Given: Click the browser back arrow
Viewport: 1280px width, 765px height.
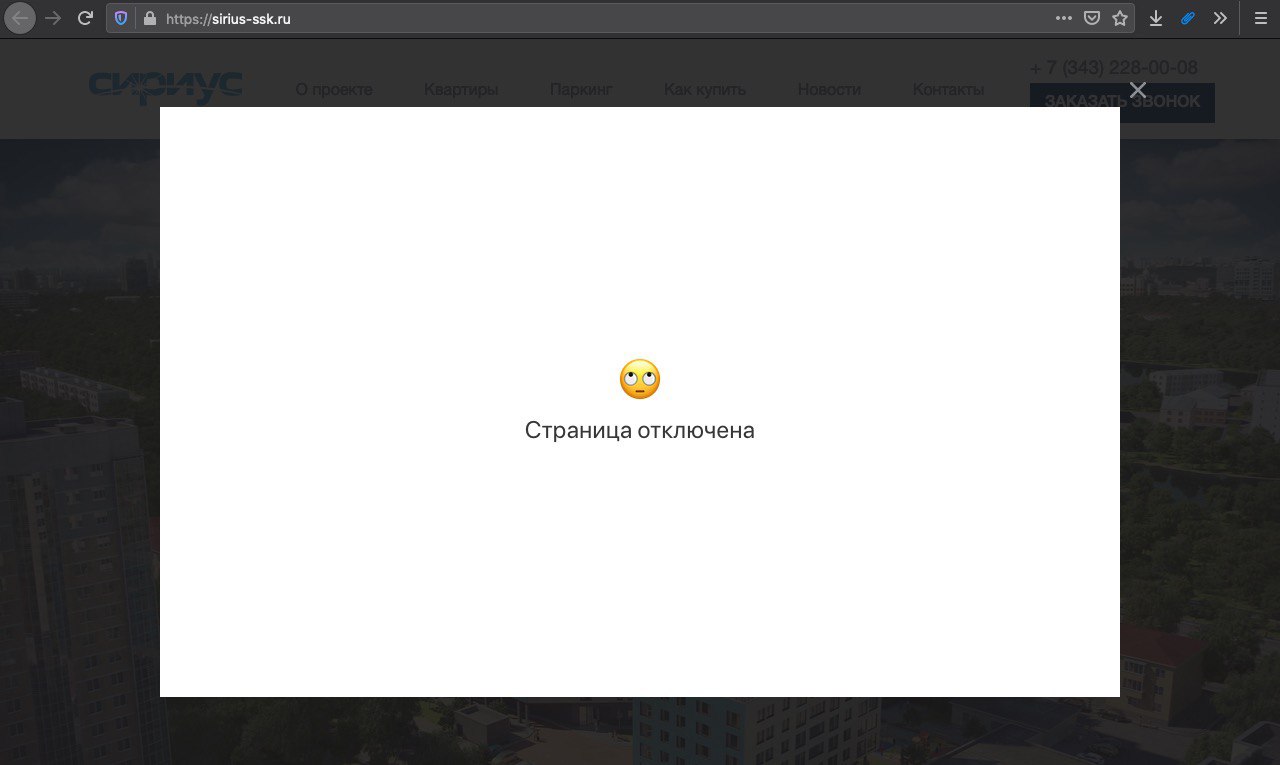Looking at the screenshot, I should (20, 18).
